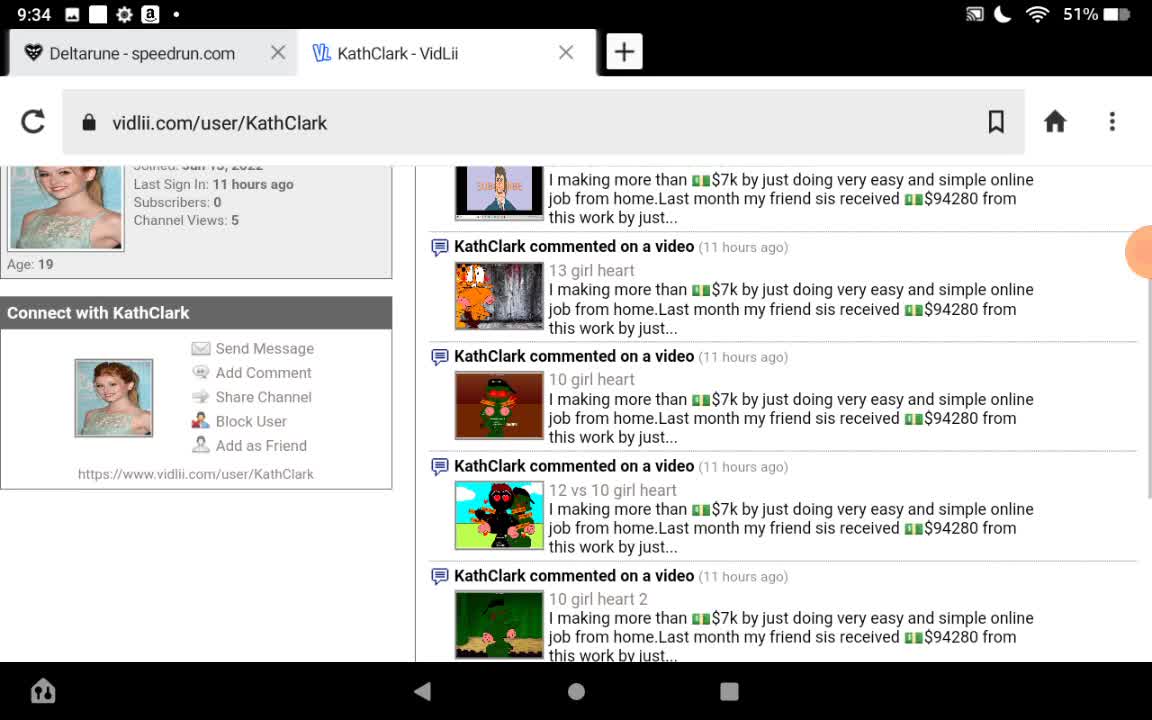
Task: Open the 12 vs 10 girl heart thumbnail
Action: 499,515
